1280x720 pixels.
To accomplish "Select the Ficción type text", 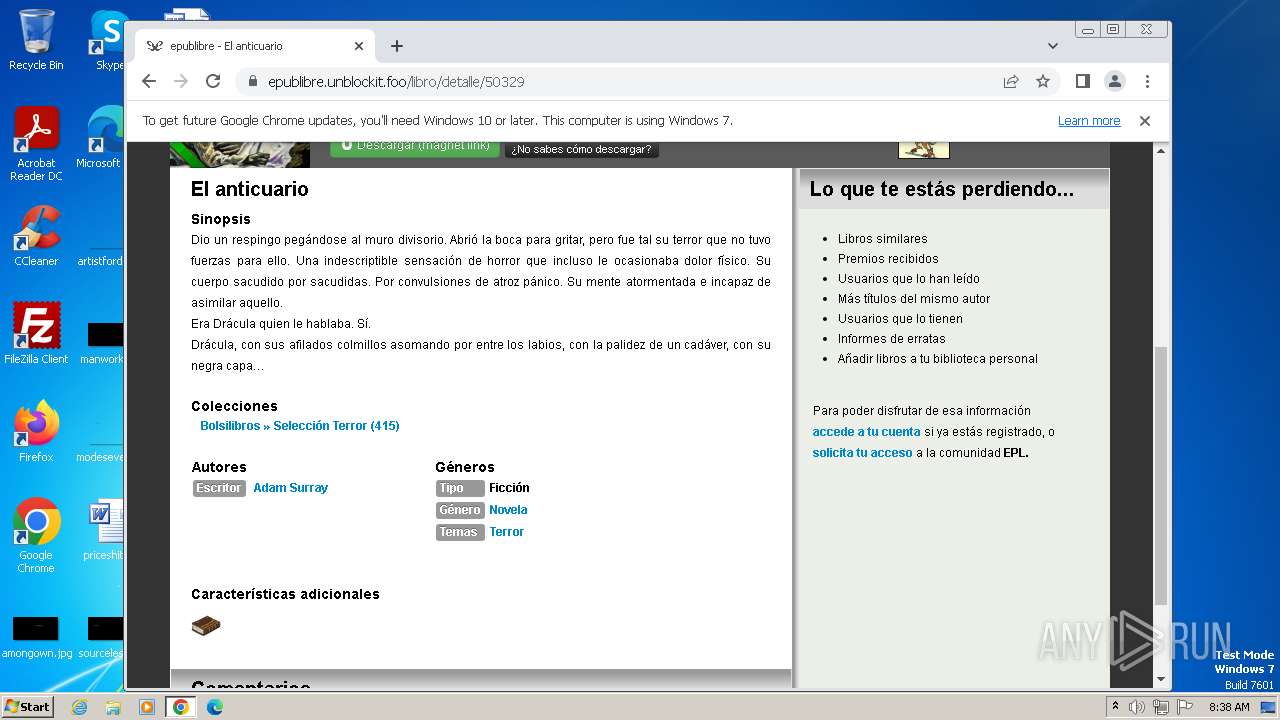I will [x=509, y=488].
